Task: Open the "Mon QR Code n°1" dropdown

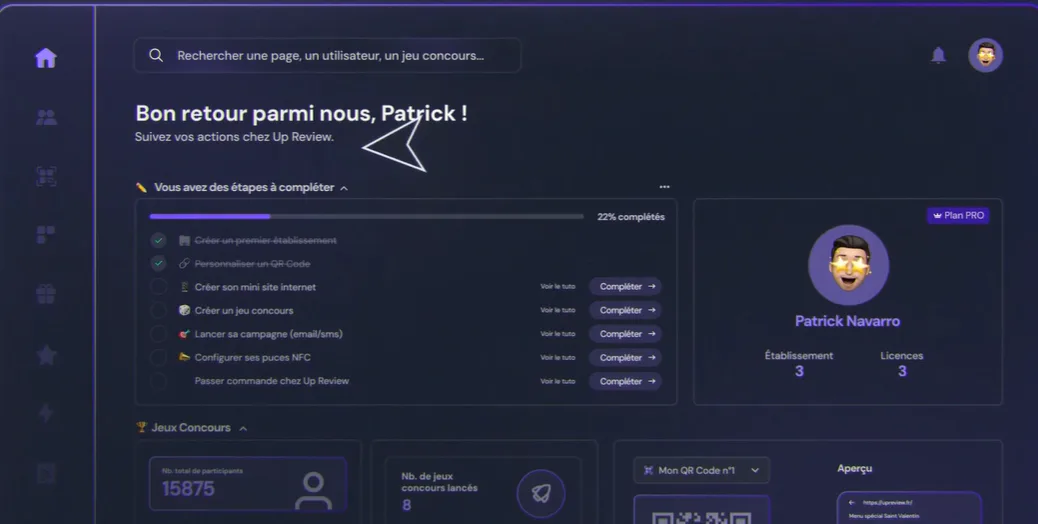Action: 702,470
